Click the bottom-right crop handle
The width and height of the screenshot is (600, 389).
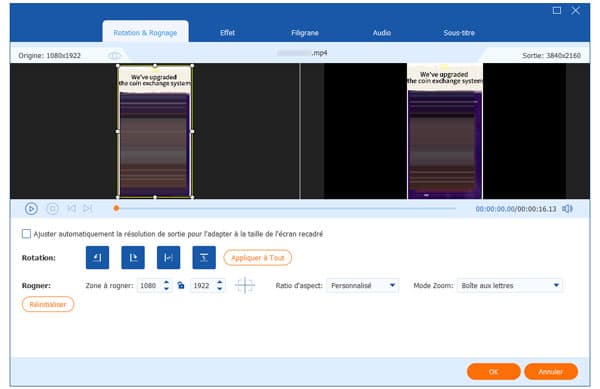(192, 197)
